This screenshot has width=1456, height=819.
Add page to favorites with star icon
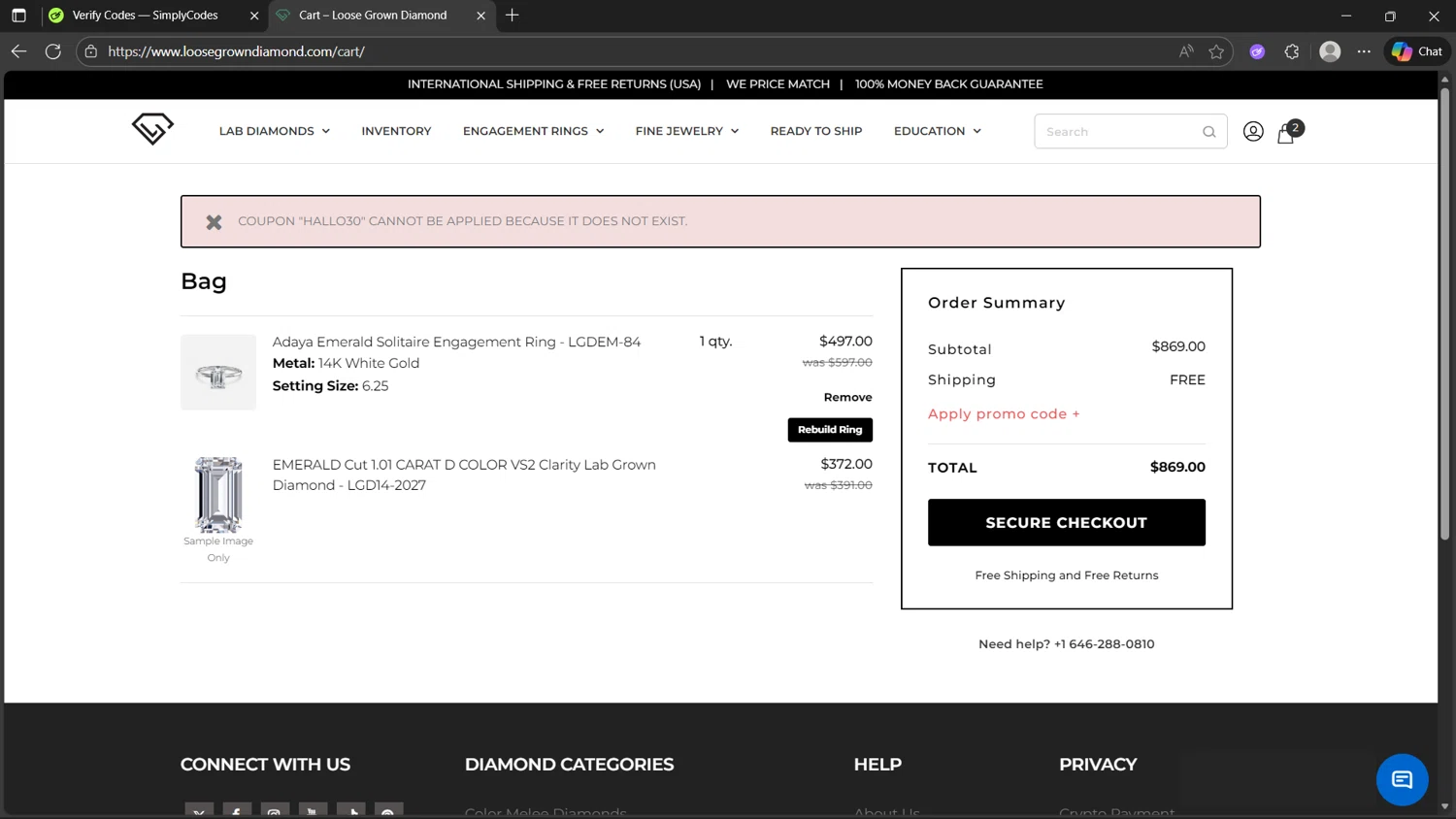(x=1216, y=51)
